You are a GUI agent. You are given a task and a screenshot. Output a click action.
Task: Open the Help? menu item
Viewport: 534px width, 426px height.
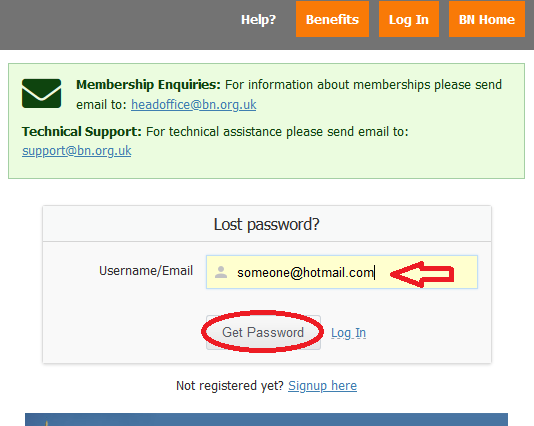coord(258,19)
